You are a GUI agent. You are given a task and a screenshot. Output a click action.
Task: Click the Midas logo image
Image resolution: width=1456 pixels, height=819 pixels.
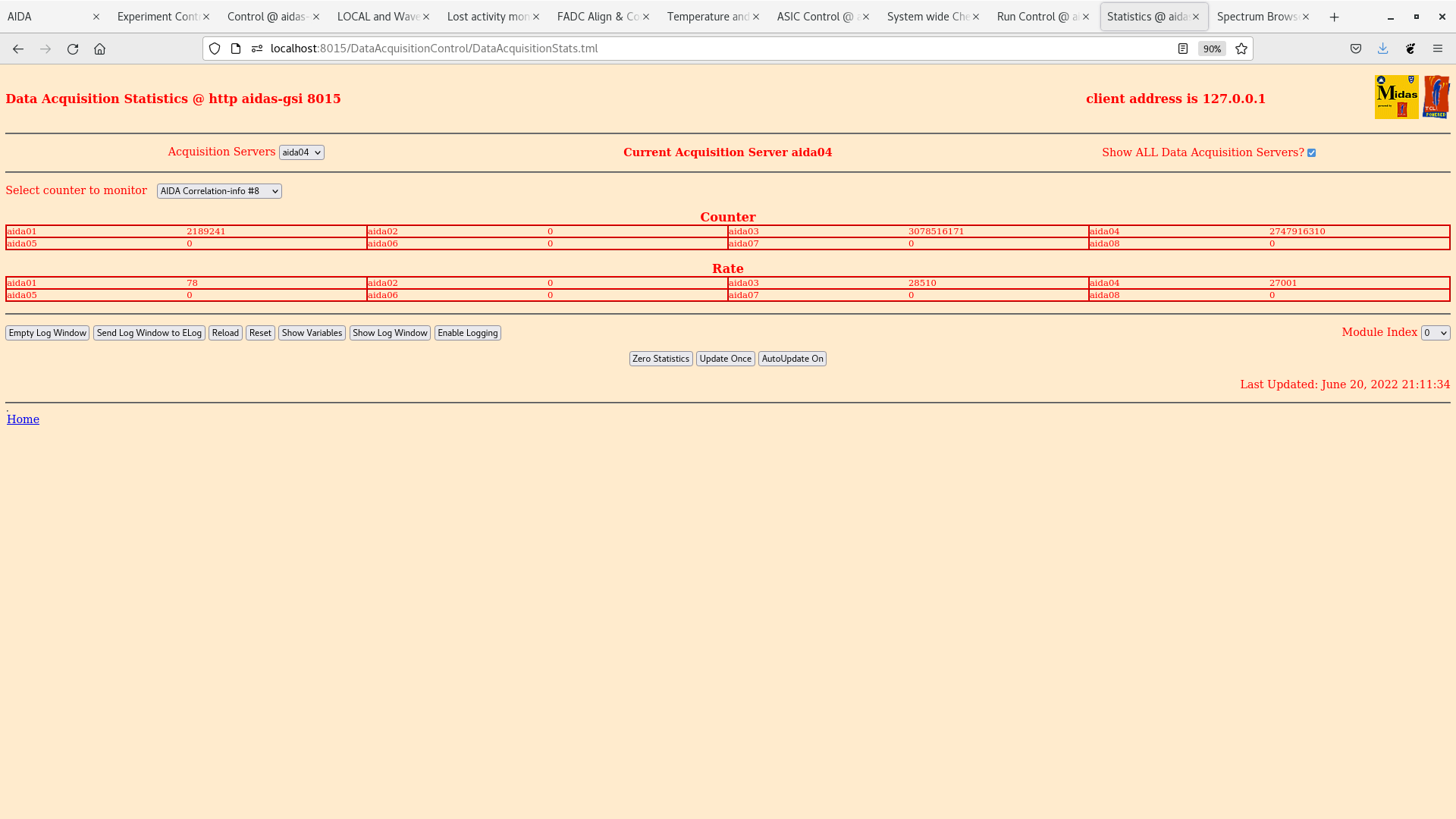pos(1397,97)
